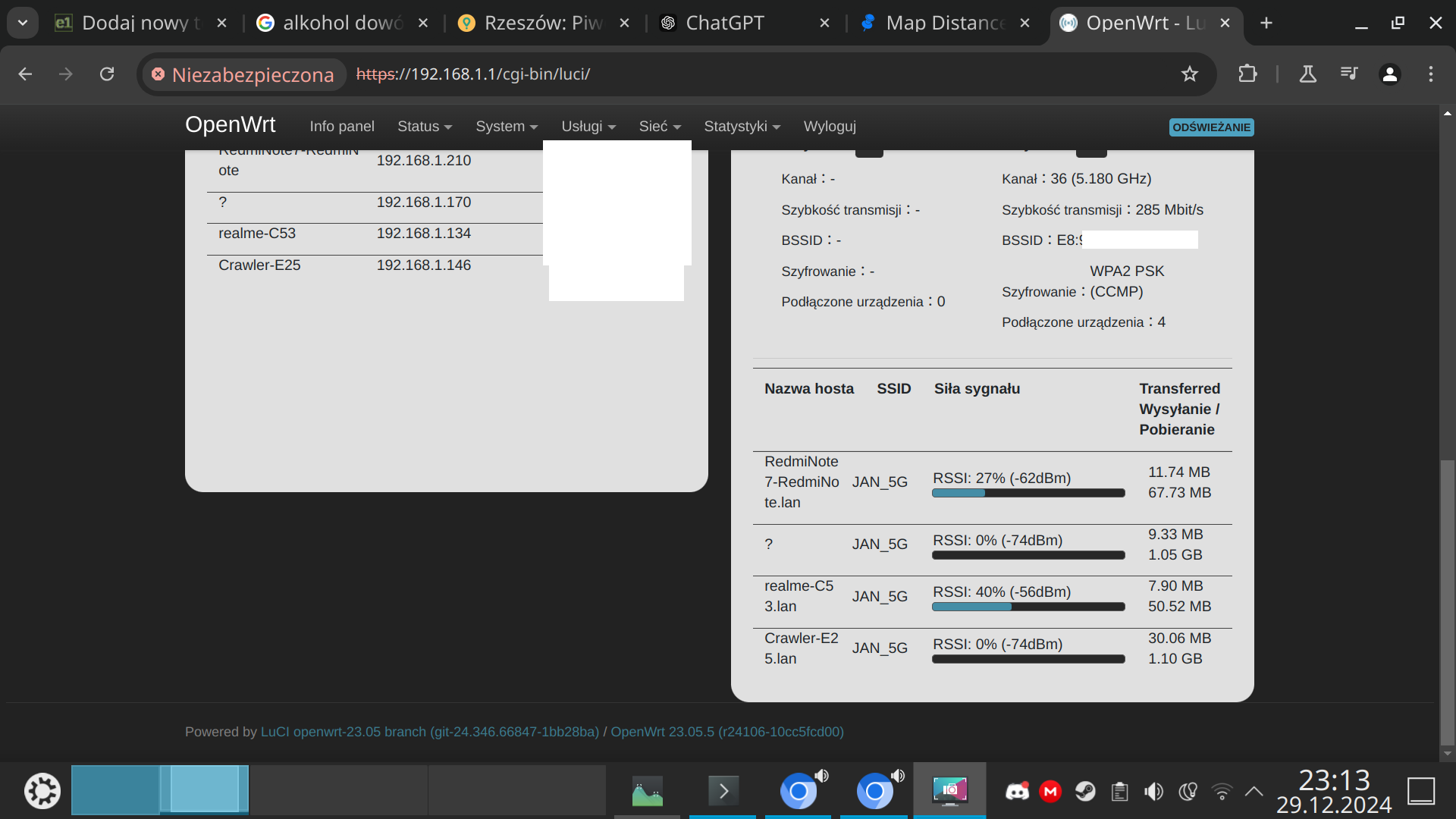Open a new browser tab
The image size is (1456, 819).
click(1266, 23)
